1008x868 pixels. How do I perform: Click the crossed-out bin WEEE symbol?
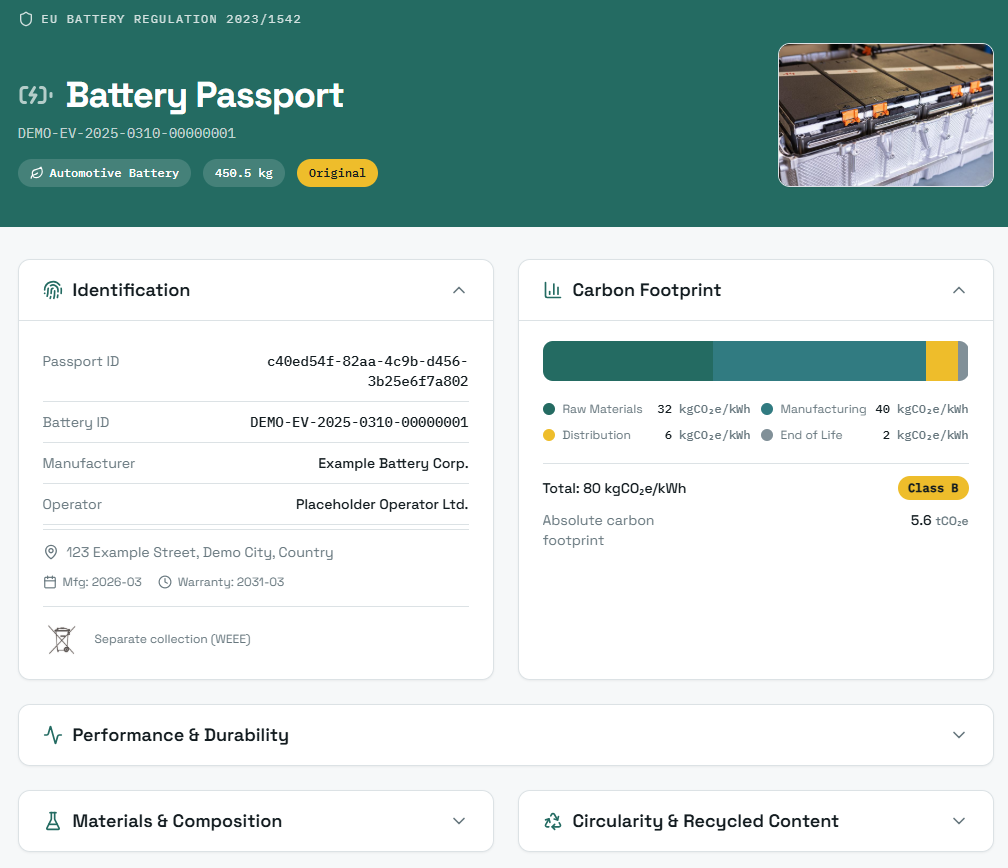[x=61, y=639]
